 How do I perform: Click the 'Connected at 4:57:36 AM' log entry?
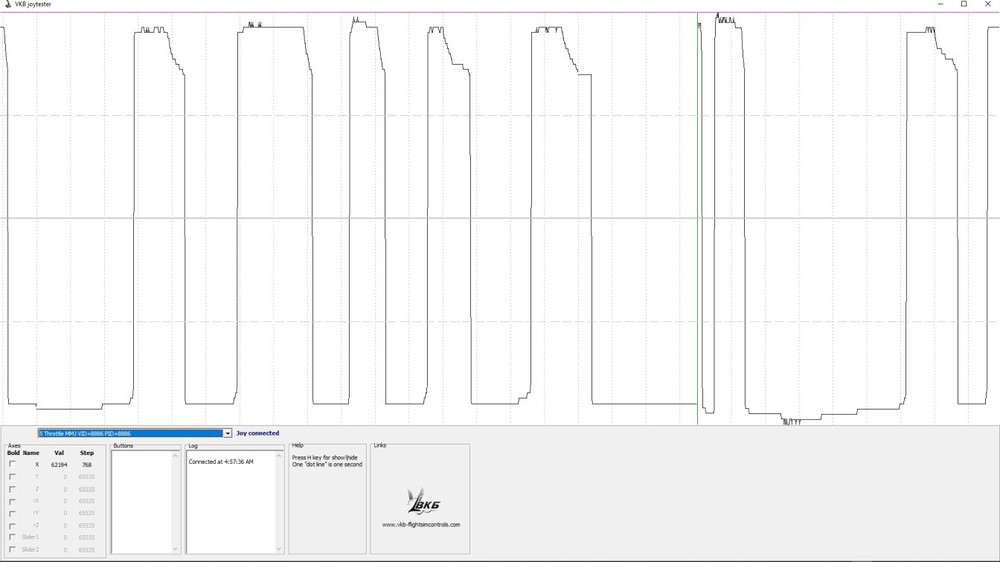(221, 462)
